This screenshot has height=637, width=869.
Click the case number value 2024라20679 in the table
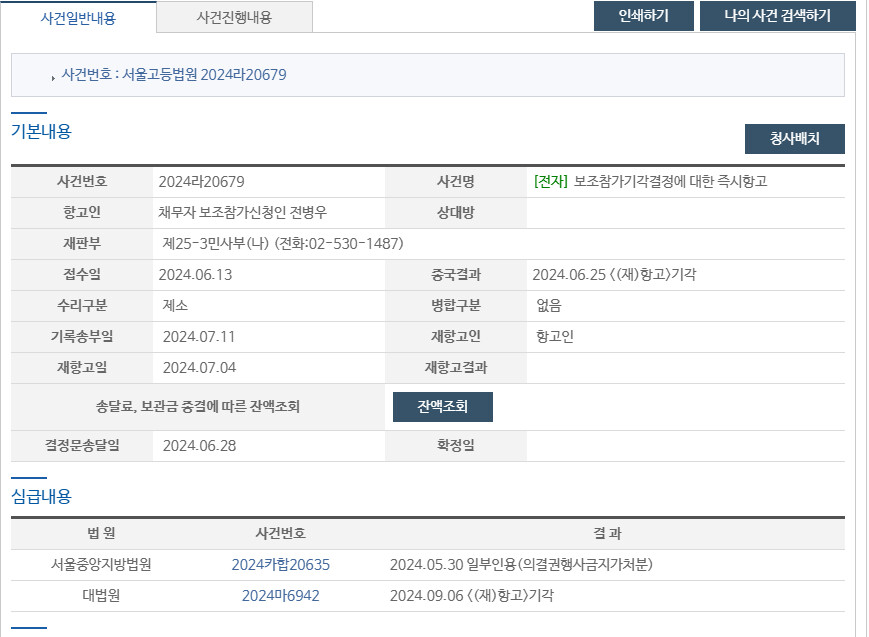(x=201, y=182)
